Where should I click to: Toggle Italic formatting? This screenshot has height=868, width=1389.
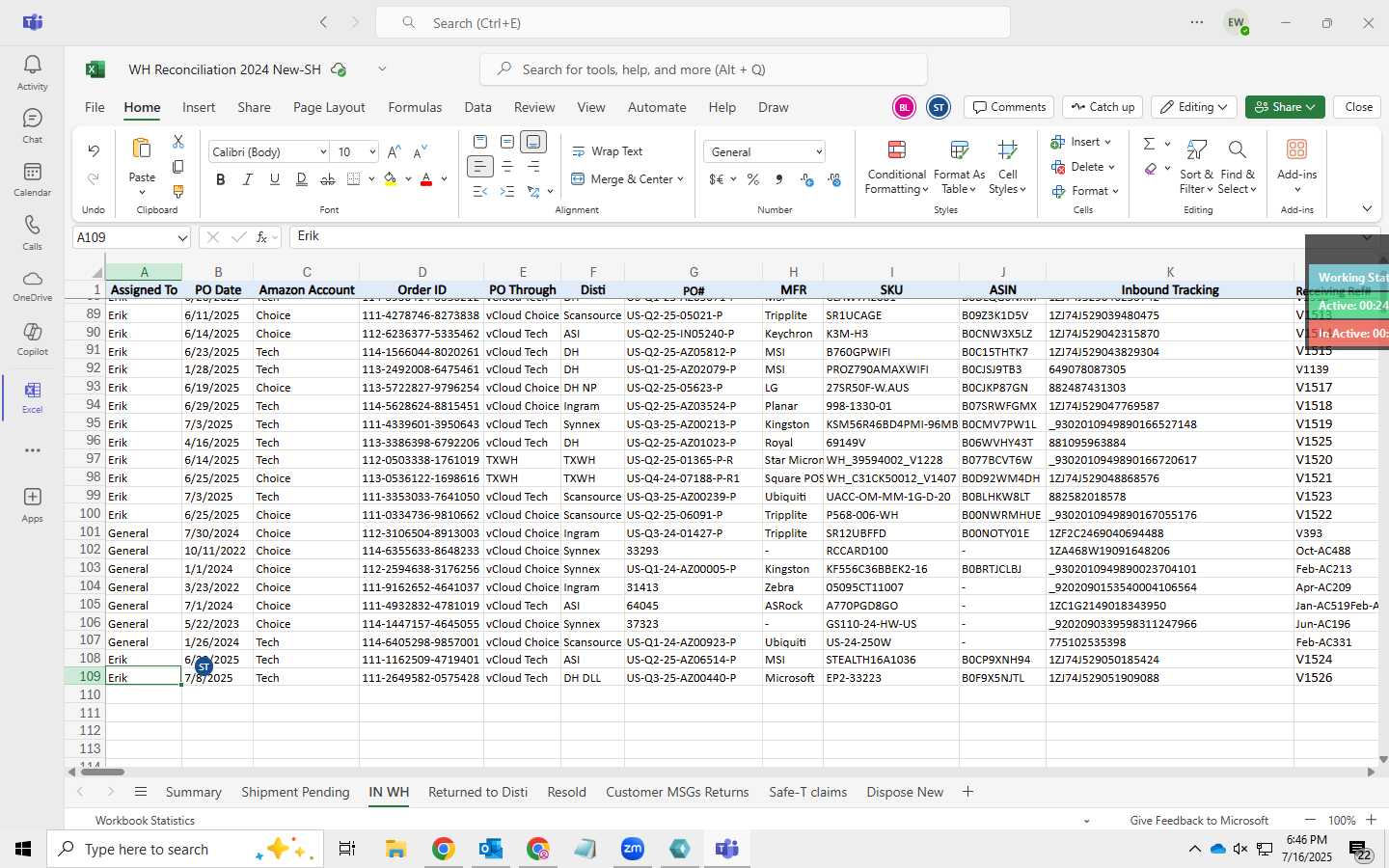coord(248,179)
